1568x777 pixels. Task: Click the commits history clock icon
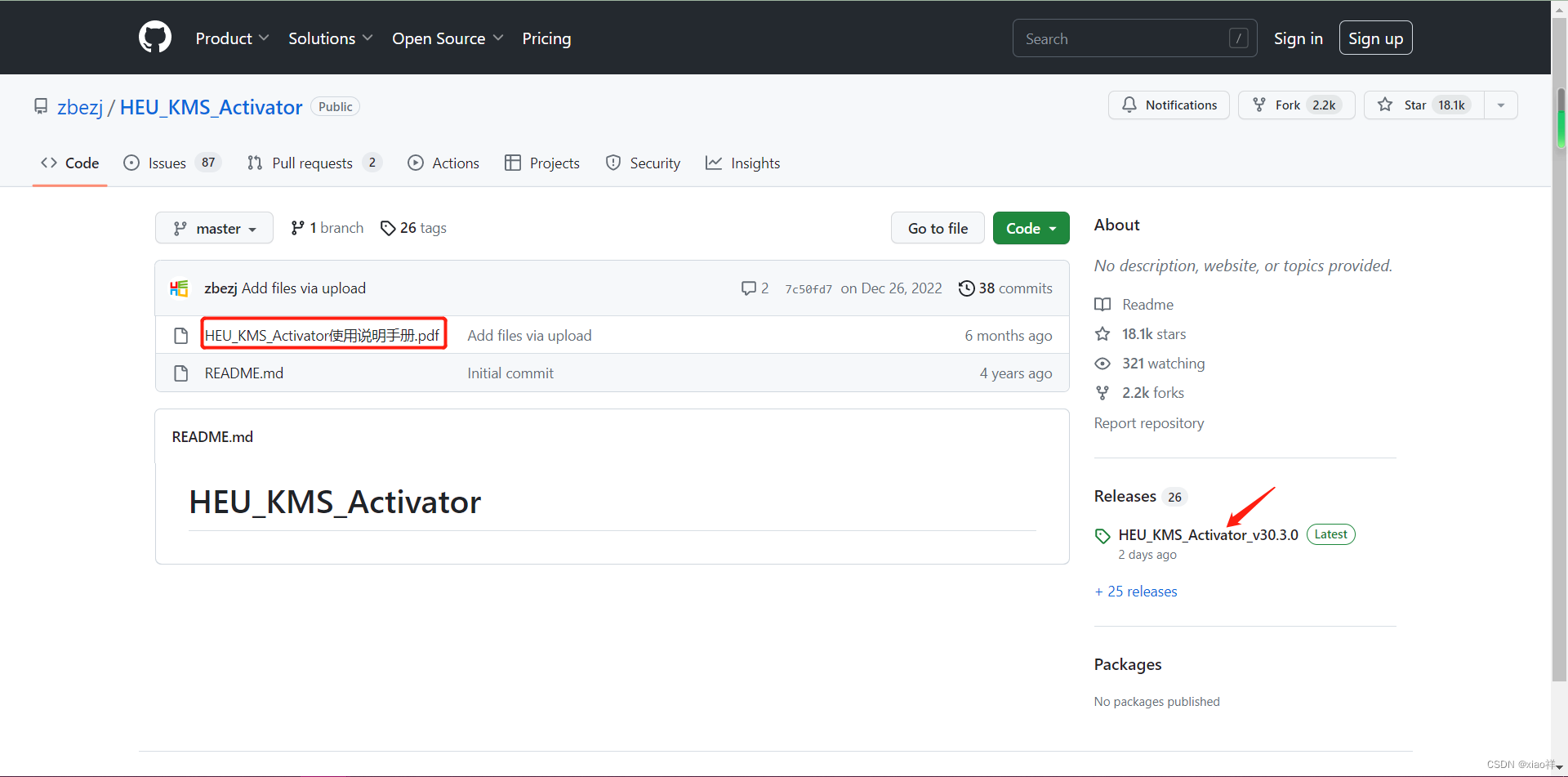(966, 288)
